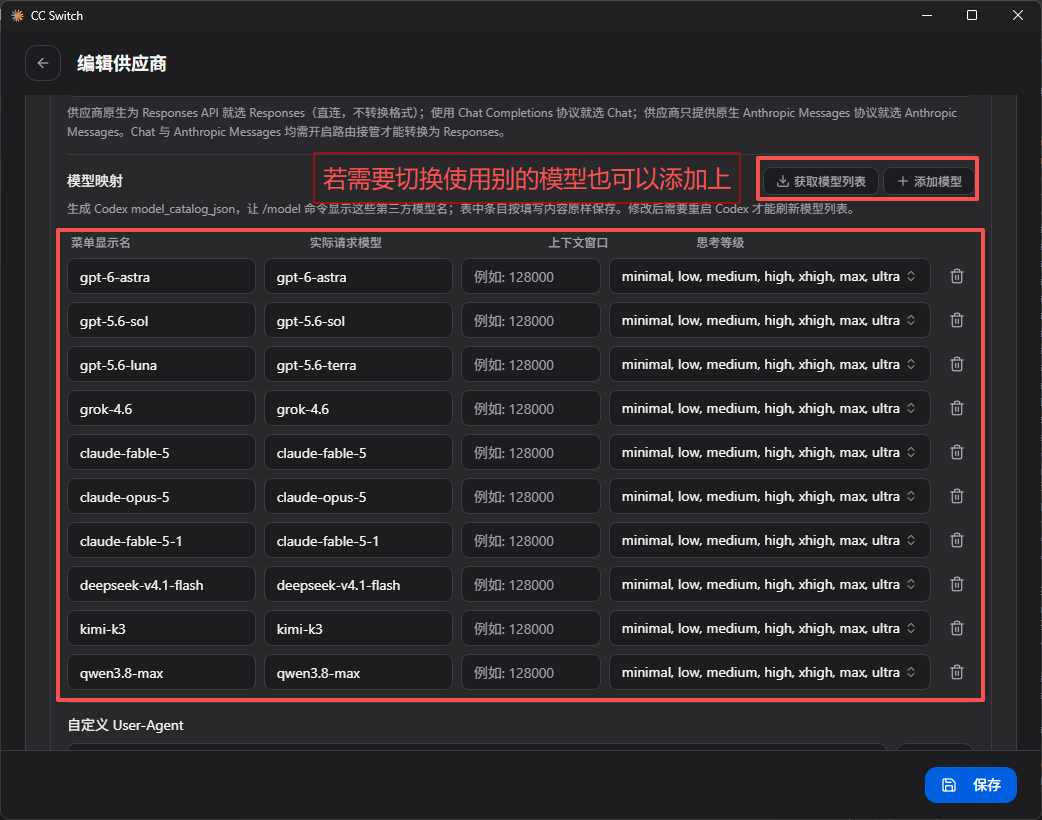
Task: Edit actual request model deepseek-v4.1-flash
Action: tap(358, 585)
